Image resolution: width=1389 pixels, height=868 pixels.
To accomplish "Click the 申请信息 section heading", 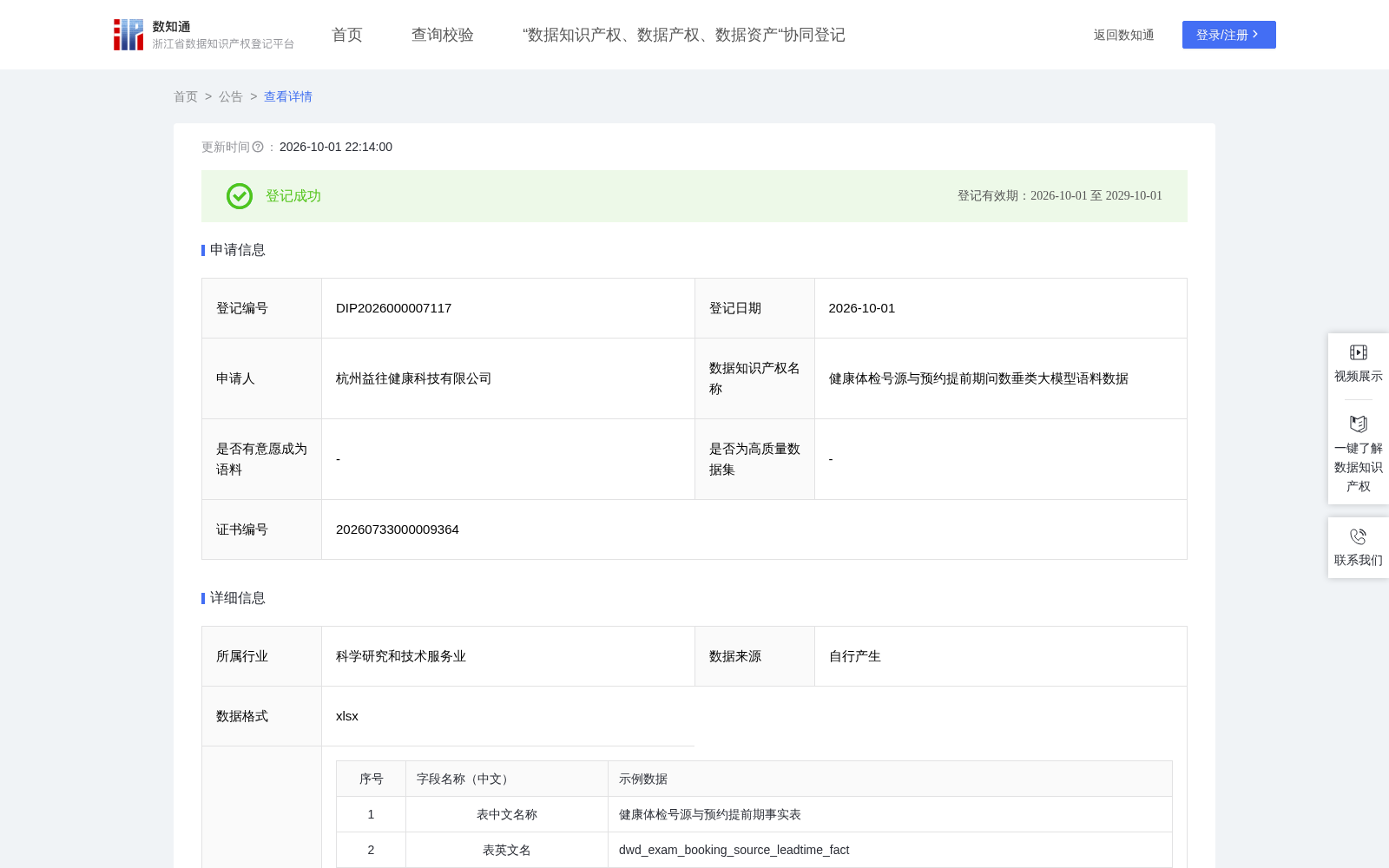I will coord(238,250).
